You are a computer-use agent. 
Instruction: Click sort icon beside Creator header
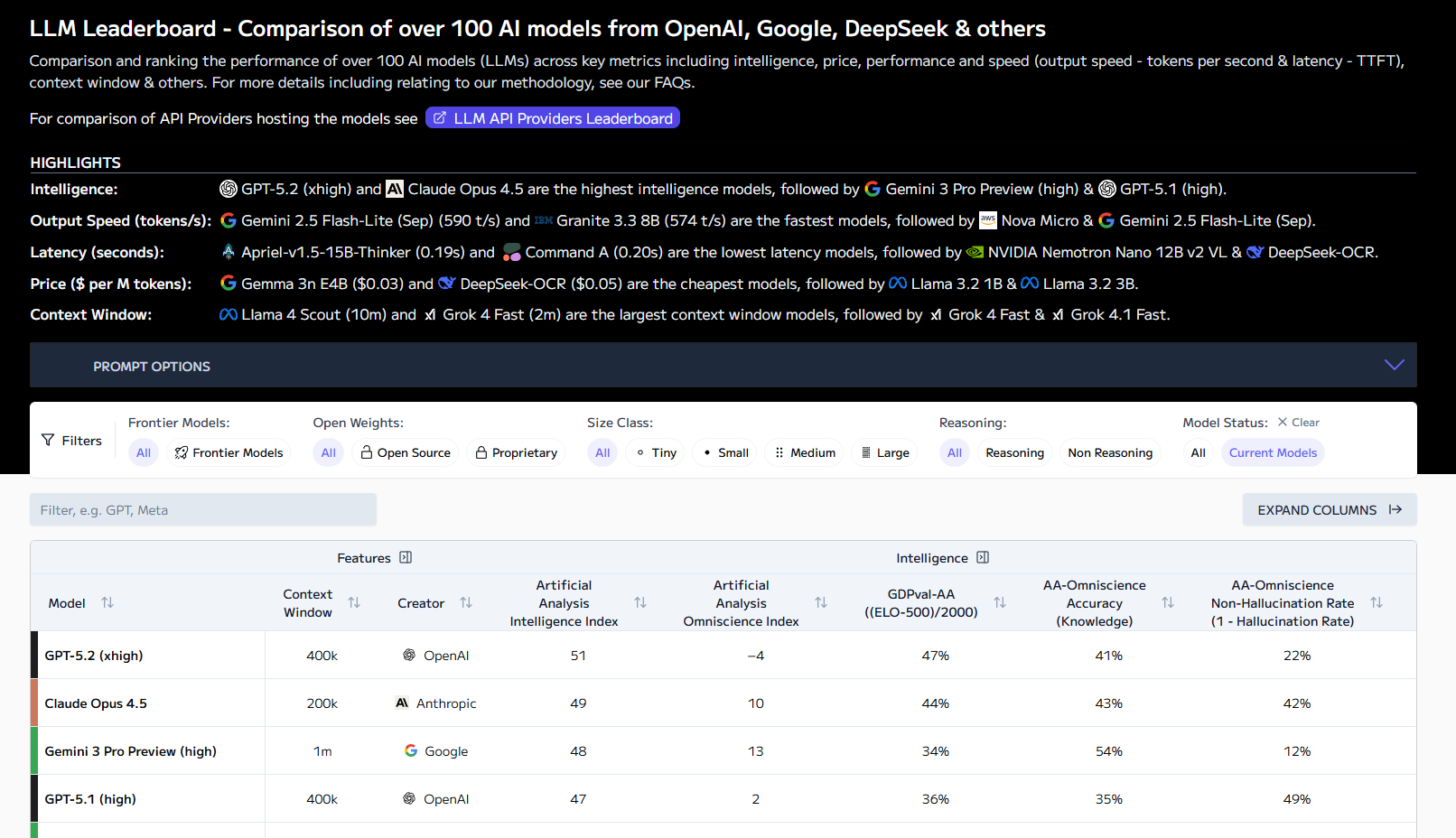pyautogui.click(x=466, y=602)
